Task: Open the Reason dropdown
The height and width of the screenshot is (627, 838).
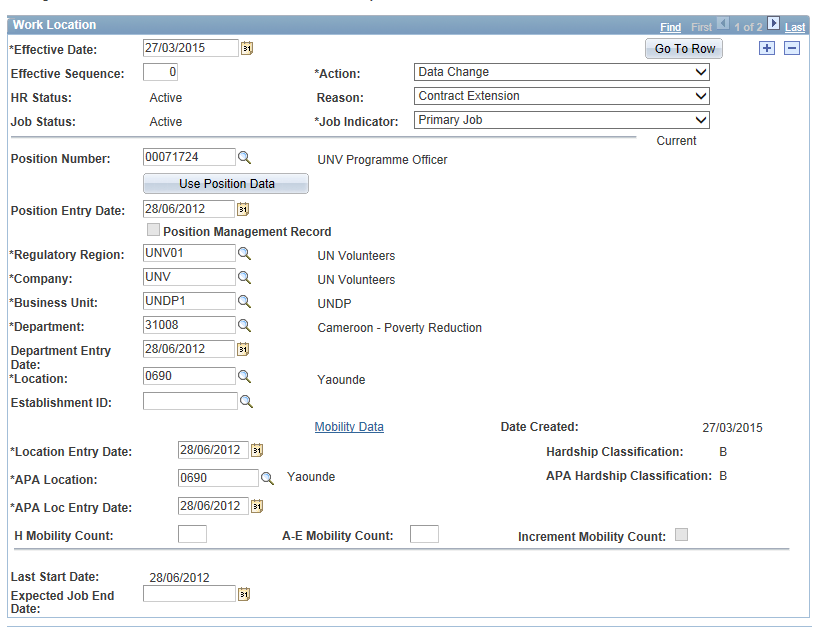Action: 562,96
